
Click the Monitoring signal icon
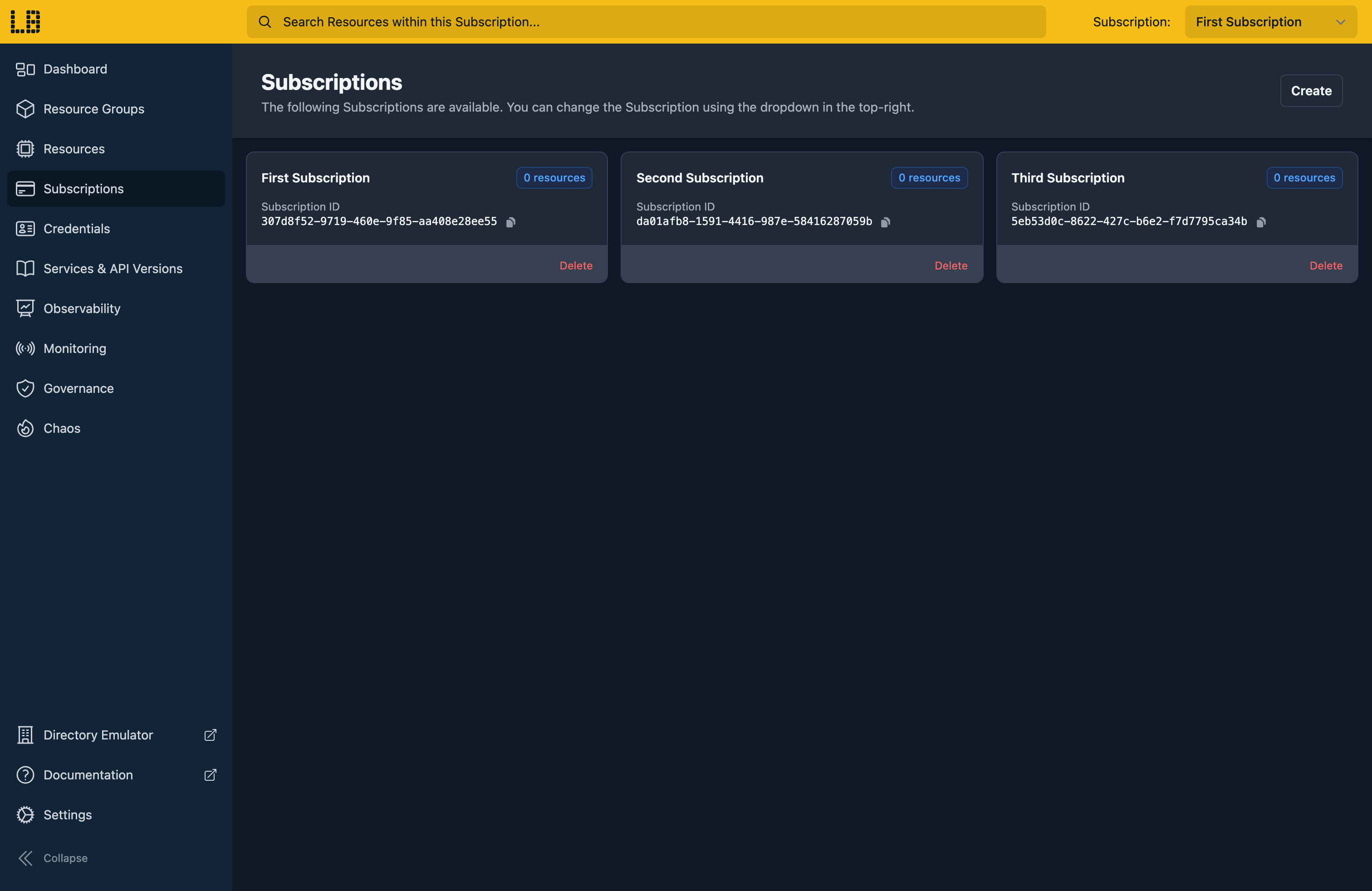pyautogui.click(x=25, y=348)
